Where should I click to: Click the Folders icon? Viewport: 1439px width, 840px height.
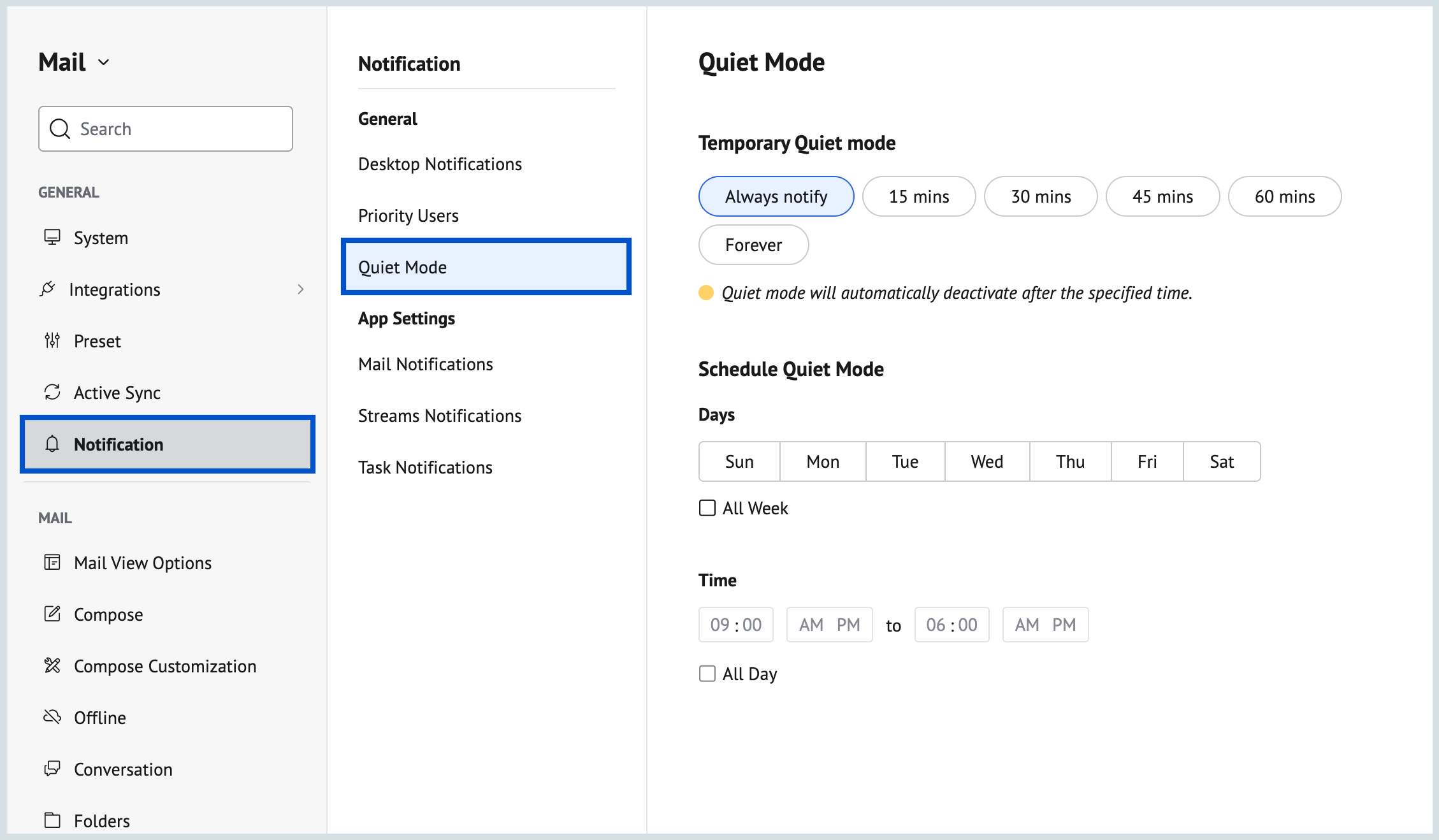[52, 820]
